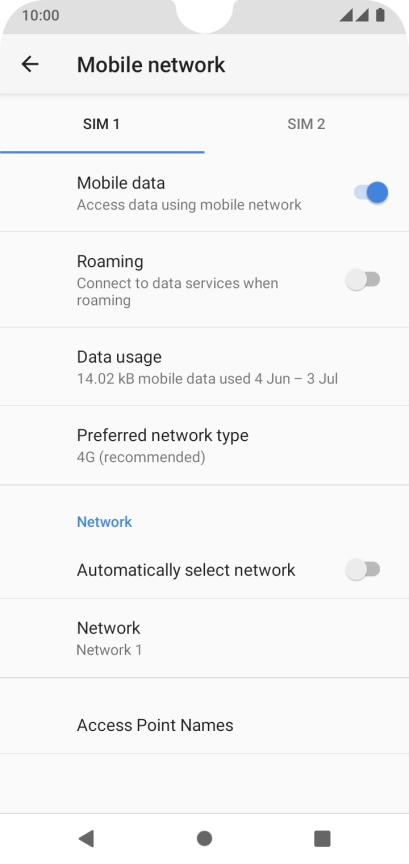Screen dimensions: 409x864
Task: Tap the home circle navigation button
Action: (x=204, y=838)
